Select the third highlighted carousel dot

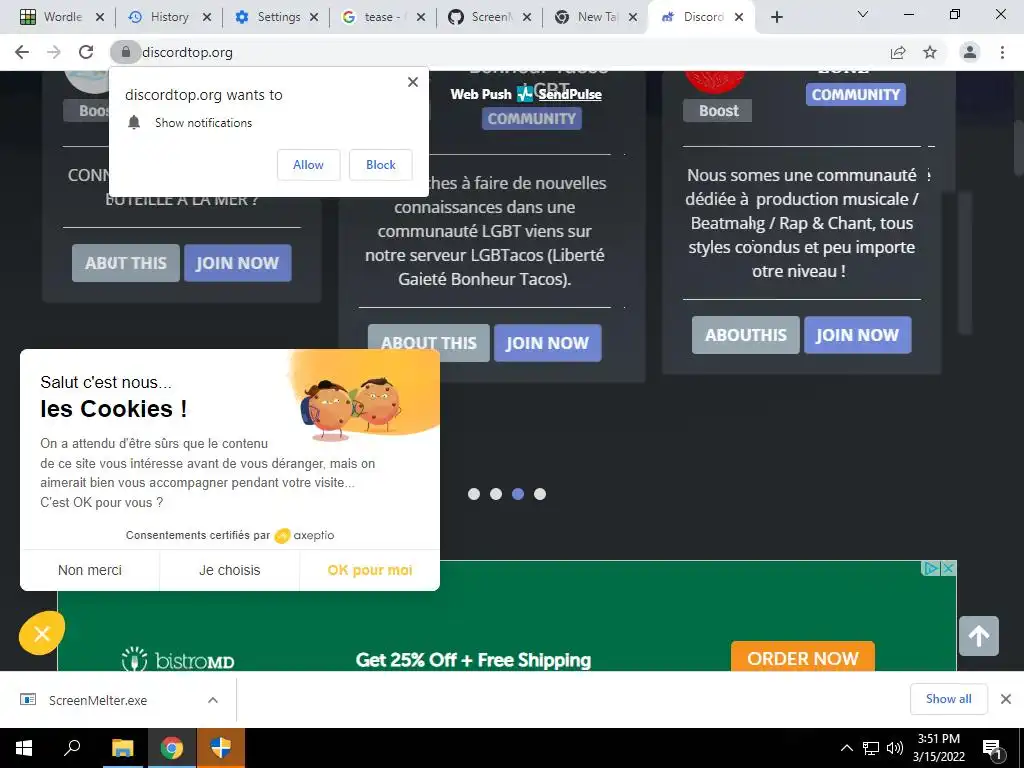(518, 494)
